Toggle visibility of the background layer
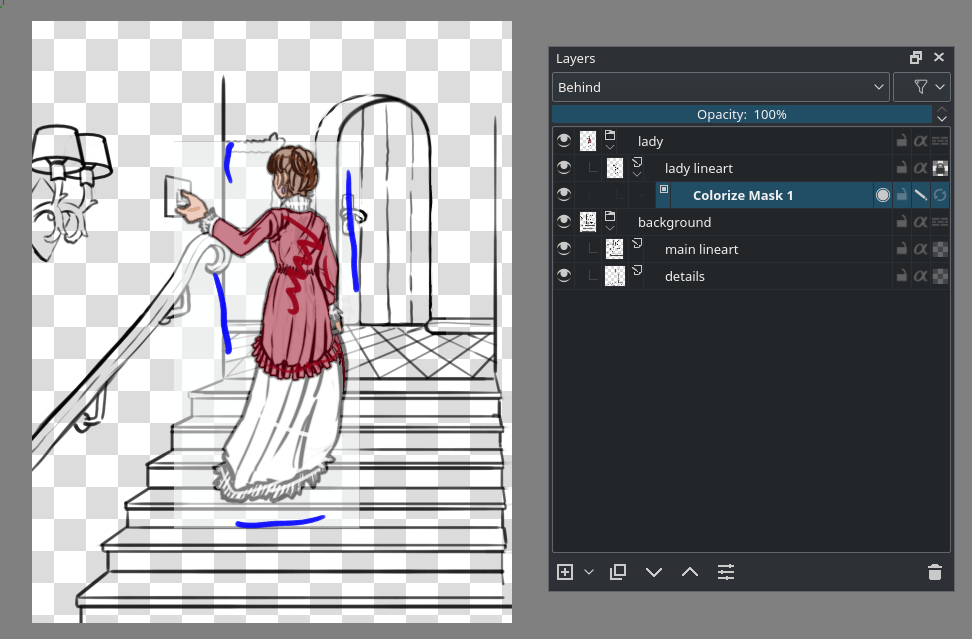The width and height of the screenshot is (972, 639). tap(564, 221)
